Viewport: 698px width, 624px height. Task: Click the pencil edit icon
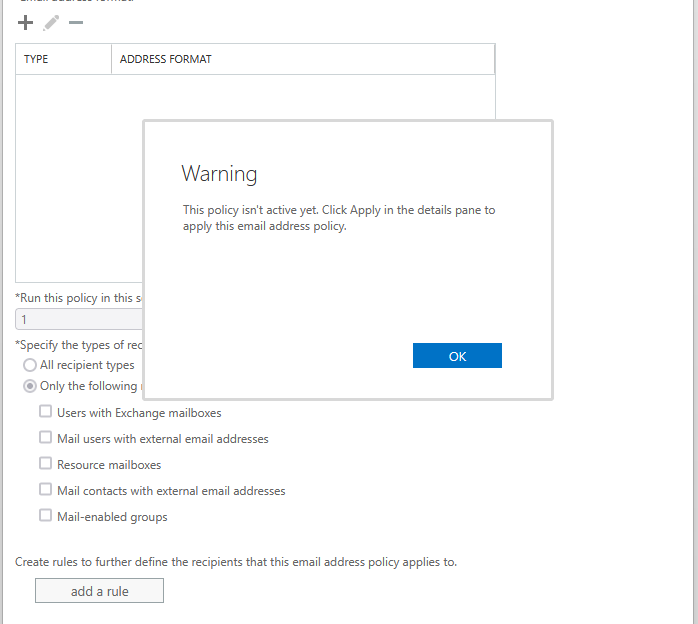(x=51, y=22)
